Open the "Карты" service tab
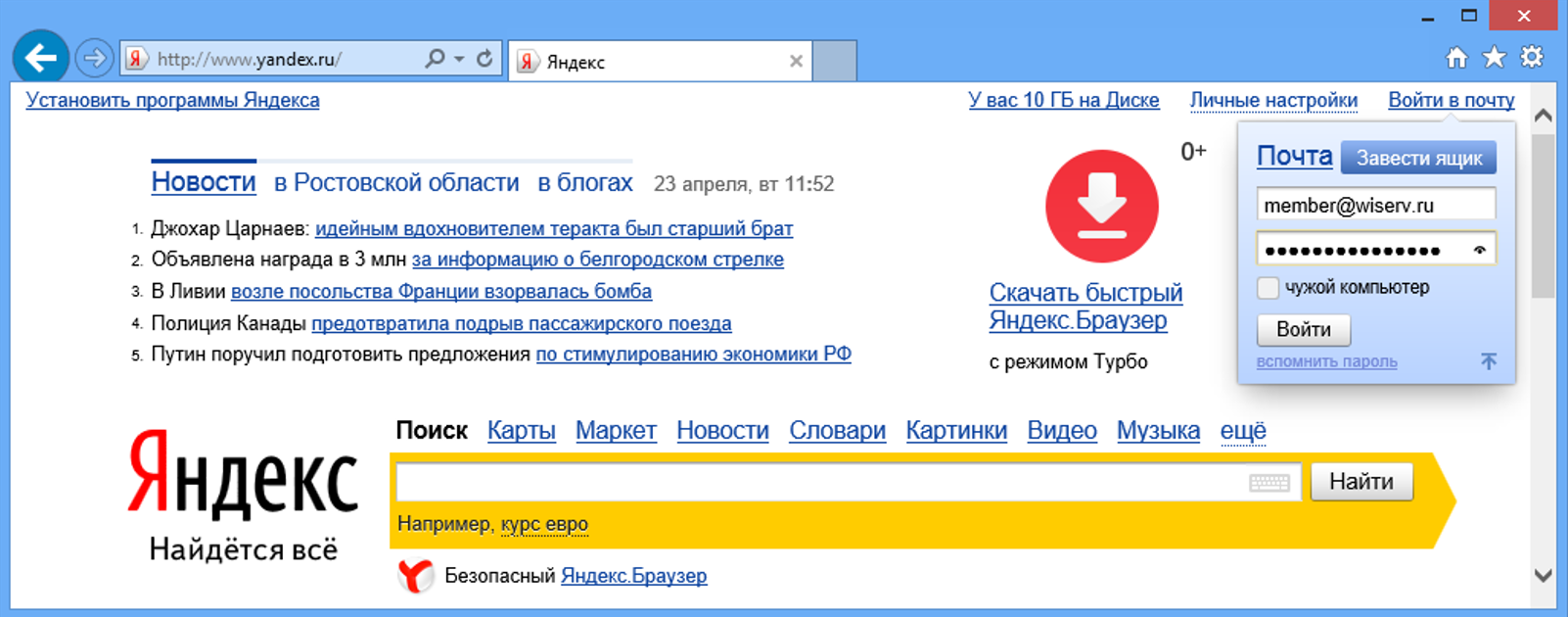The width and height of the screenshot is (1568, 617). (521, 430)
